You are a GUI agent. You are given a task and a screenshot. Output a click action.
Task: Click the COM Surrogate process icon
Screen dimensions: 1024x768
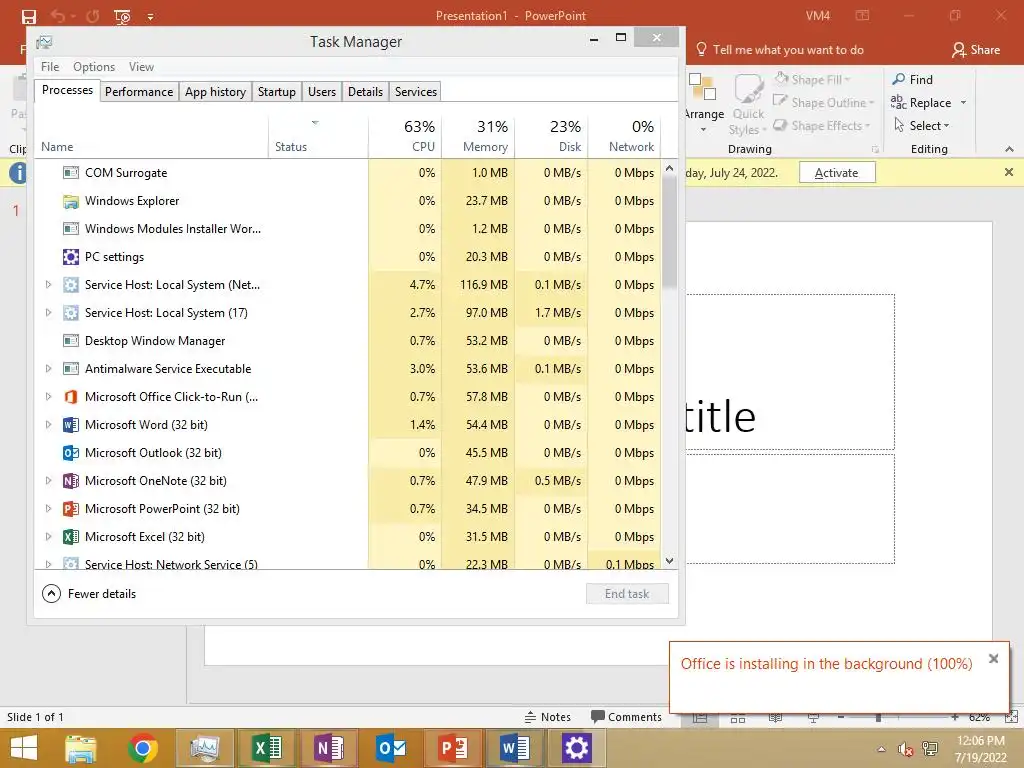[x=71, y=173]
